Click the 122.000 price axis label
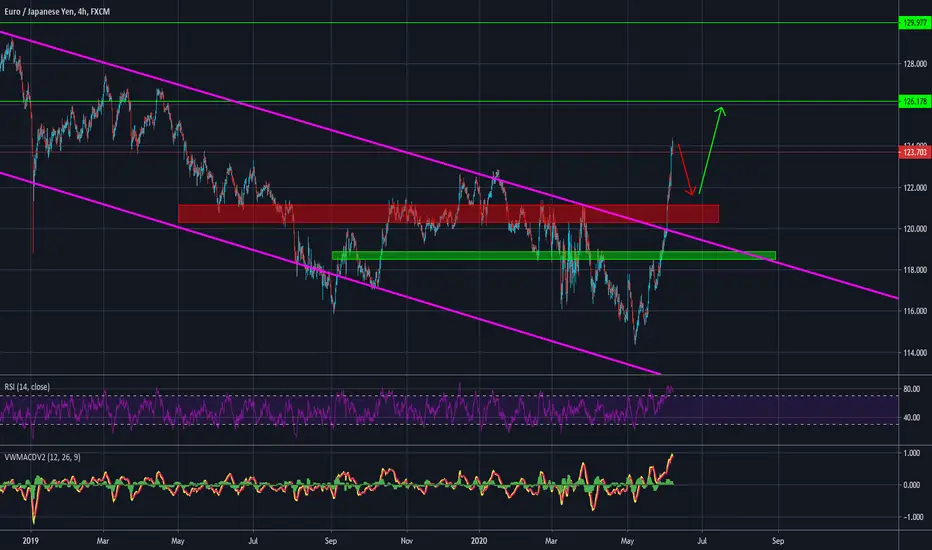 coord(915,188)
